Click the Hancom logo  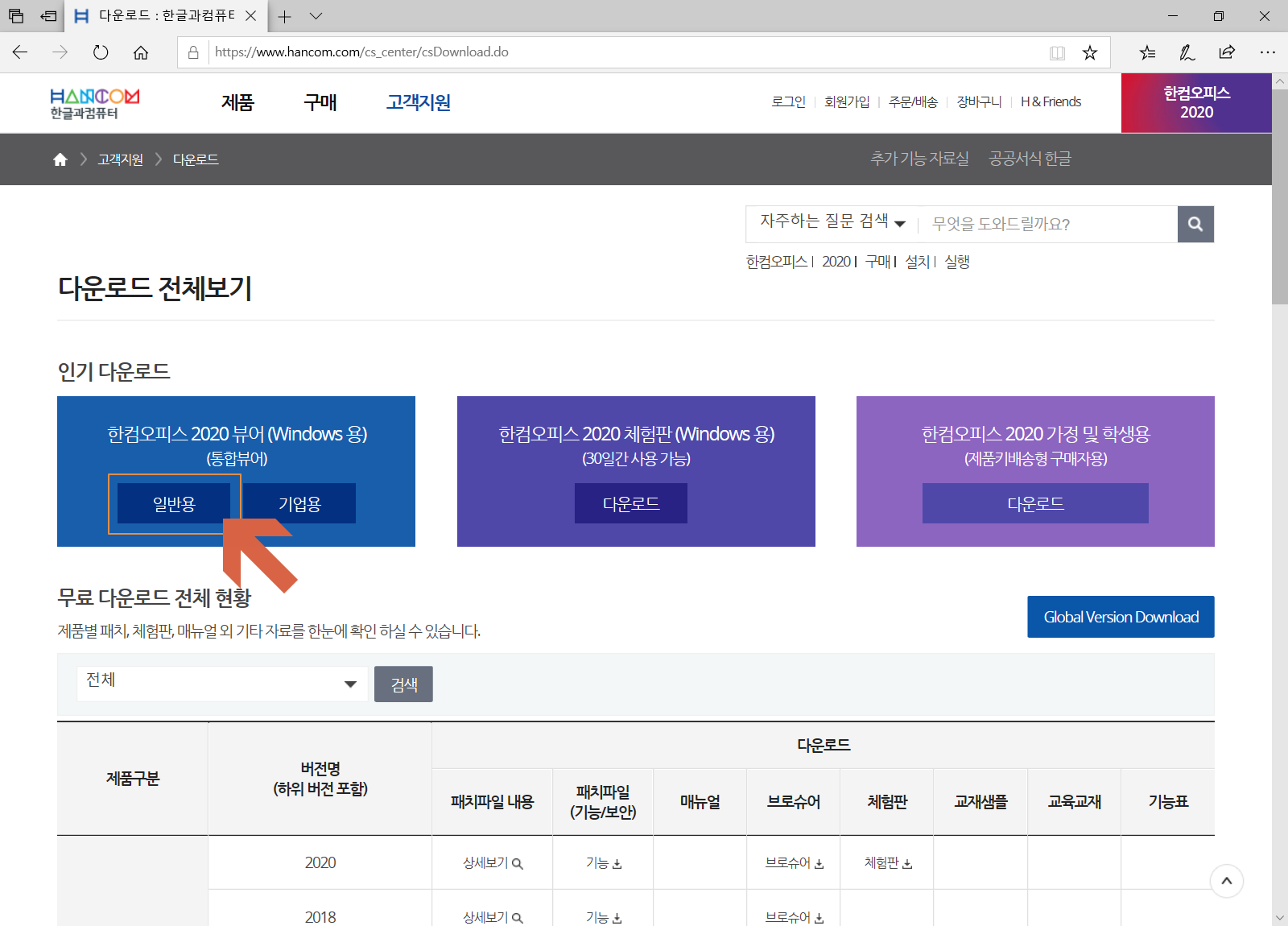pyautogui.click(x=94, y=104)
